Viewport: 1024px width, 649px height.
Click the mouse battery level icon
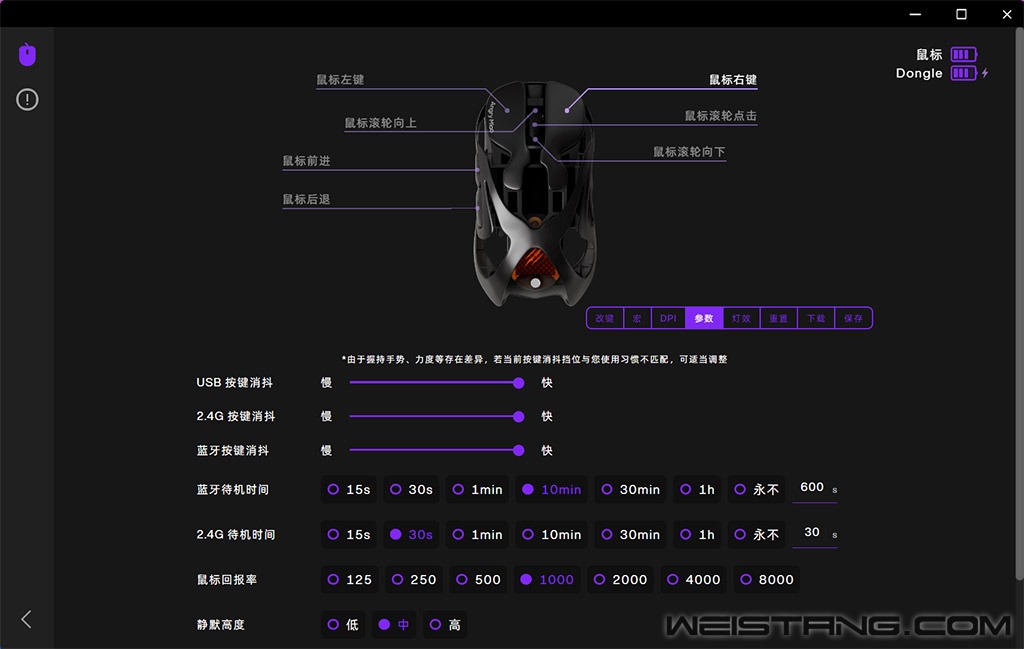point(963,55)
